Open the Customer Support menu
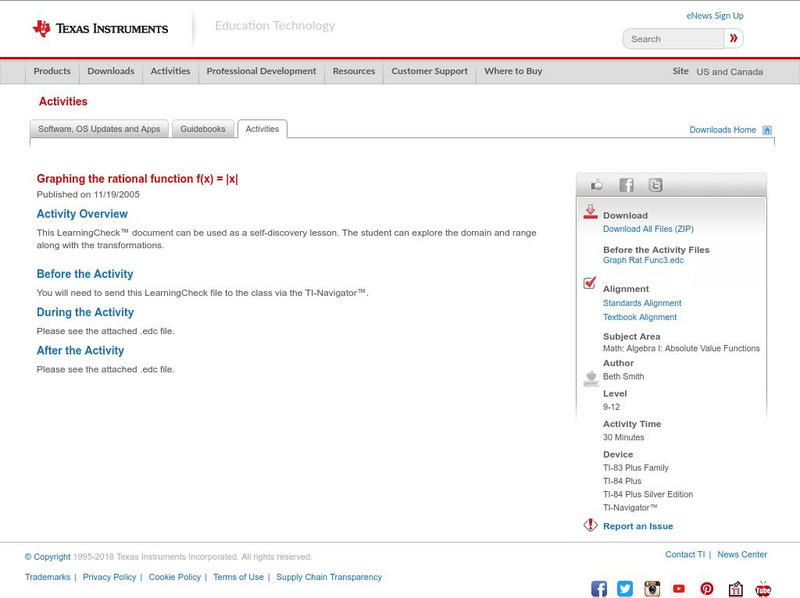 [430, 71]
